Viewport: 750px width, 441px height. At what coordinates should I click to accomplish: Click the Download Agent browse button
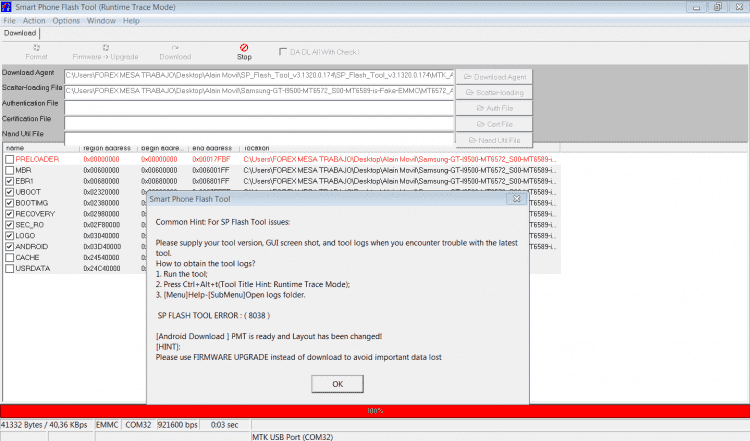coord(494,77)
